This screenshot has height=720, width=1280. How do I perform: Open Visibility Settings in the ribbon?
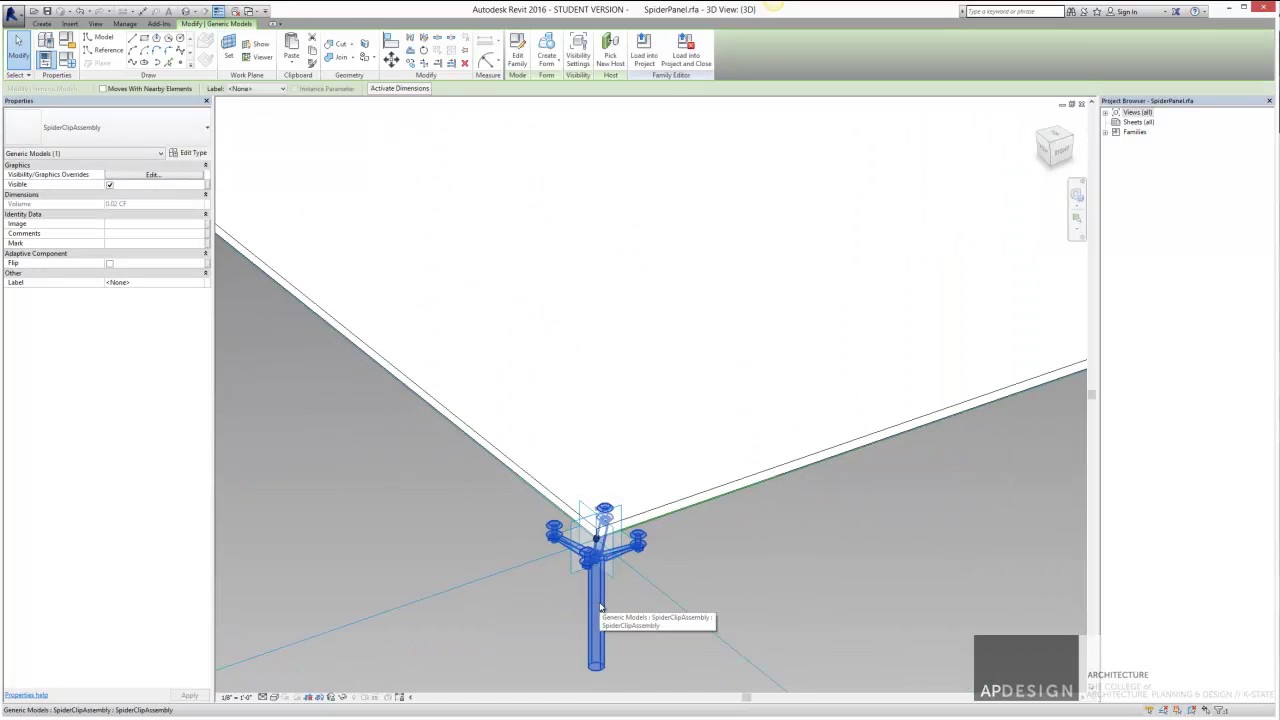[578, 50]
